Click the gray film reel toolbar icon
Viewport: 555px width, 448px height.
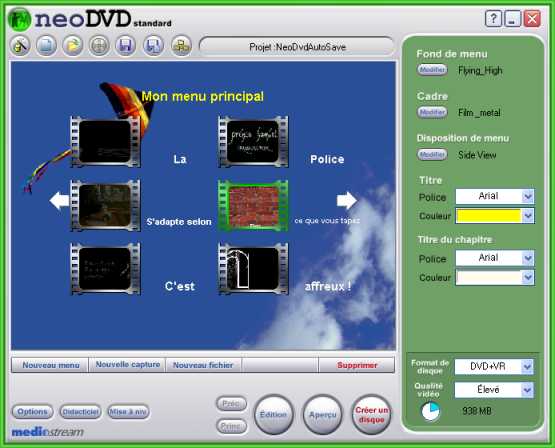pyautogui.click(x=99, y=46)
